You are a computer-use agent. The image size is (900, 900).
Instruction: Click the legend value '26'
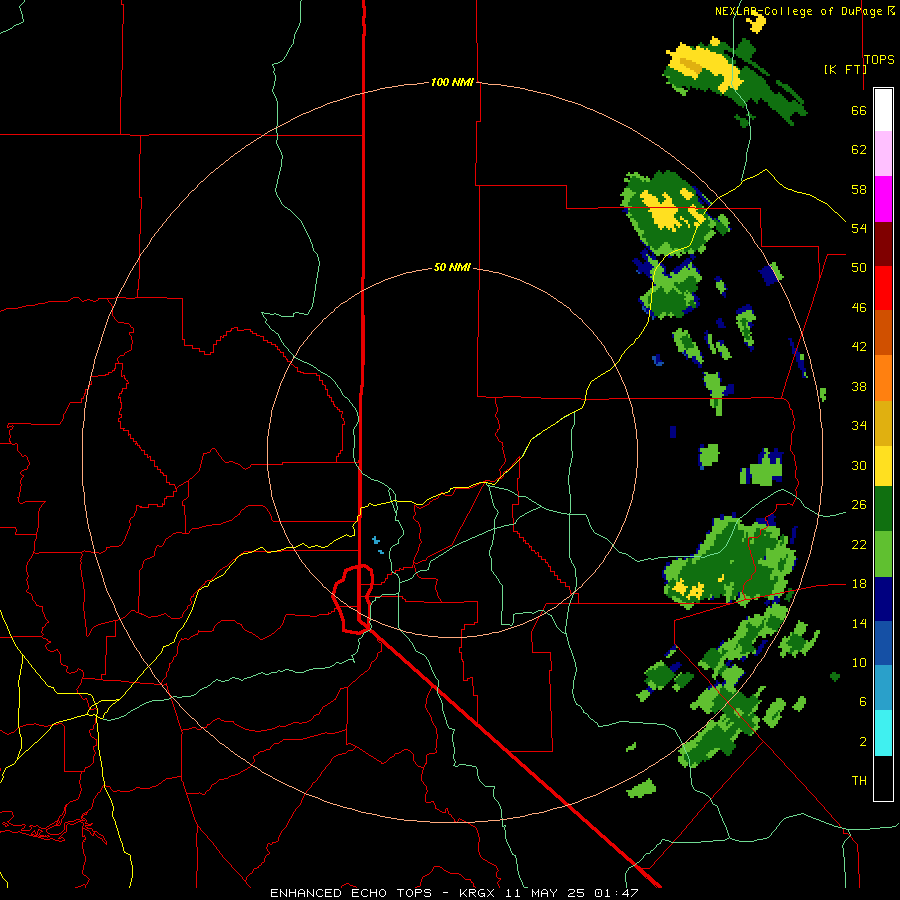click(x=859, y=505)
